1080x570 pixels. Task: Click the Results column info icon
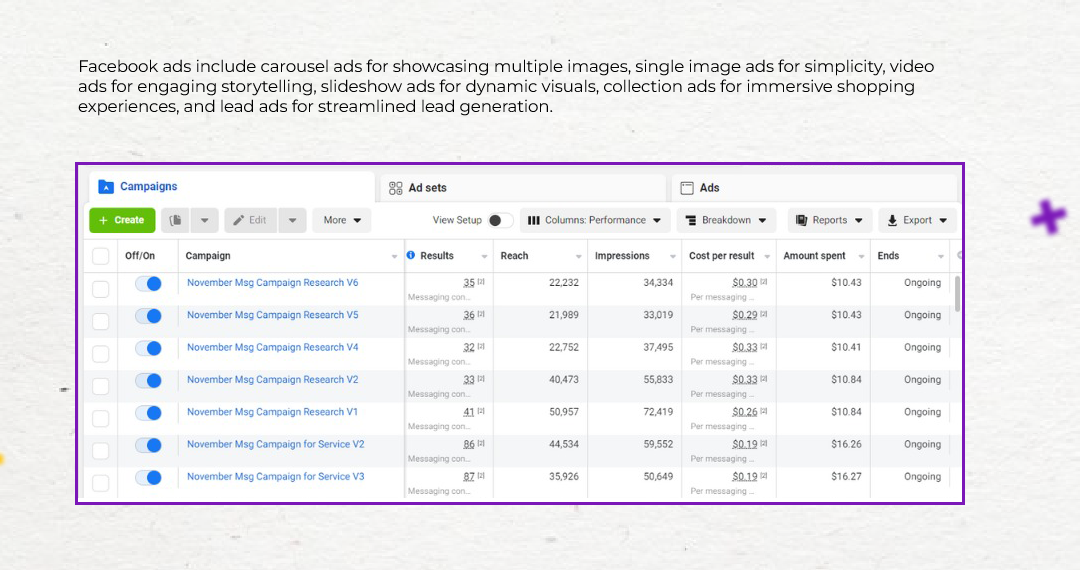pos(411,256)
